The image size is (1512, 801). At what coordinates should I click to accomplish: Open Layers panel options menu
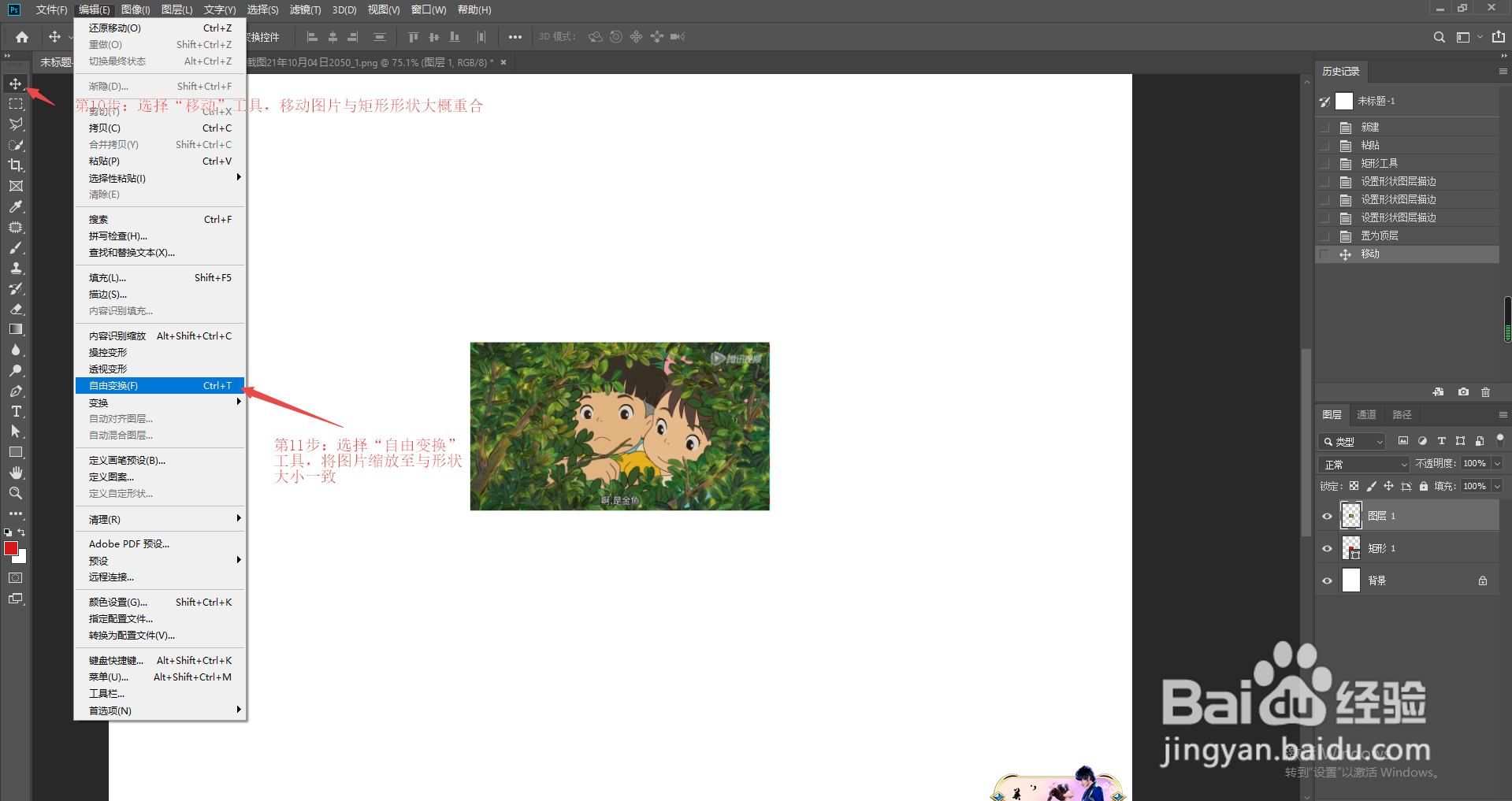point(1503,414)
